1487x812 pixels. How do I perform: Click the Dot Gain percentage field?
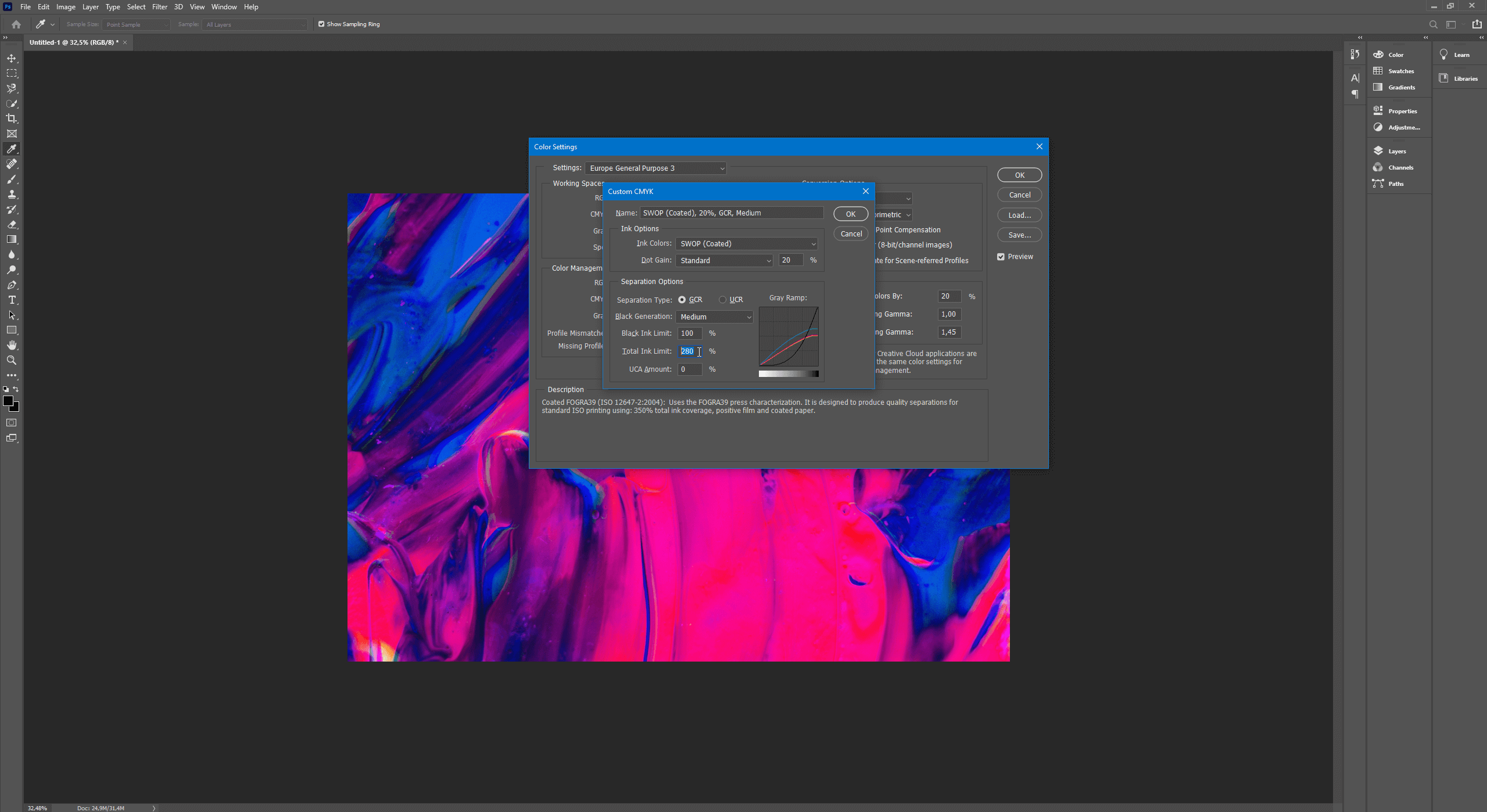(x=790, y=260)
